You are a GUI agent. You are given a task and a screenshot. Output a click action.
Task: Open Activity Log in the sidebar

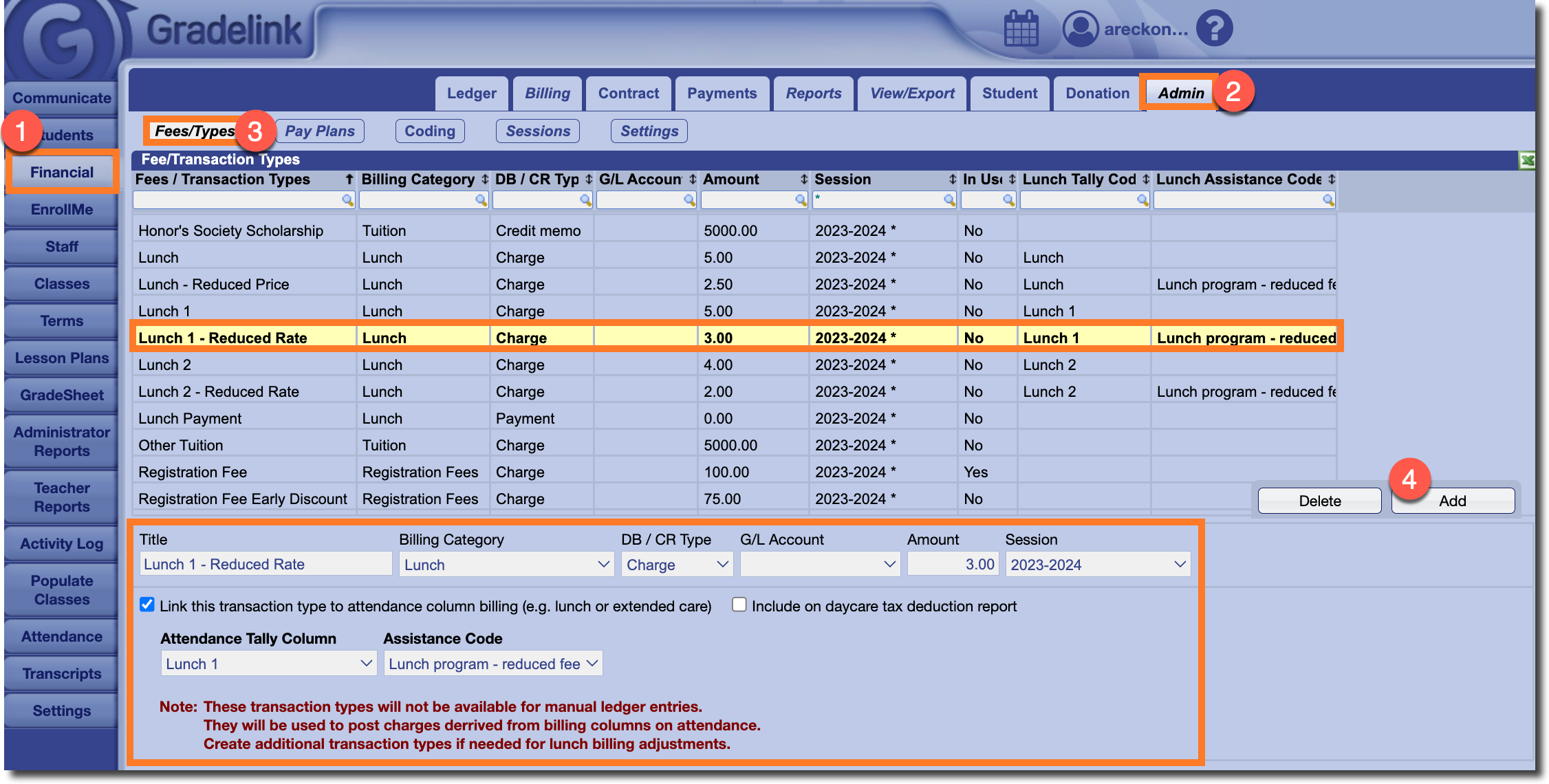[x=62, y=544]
